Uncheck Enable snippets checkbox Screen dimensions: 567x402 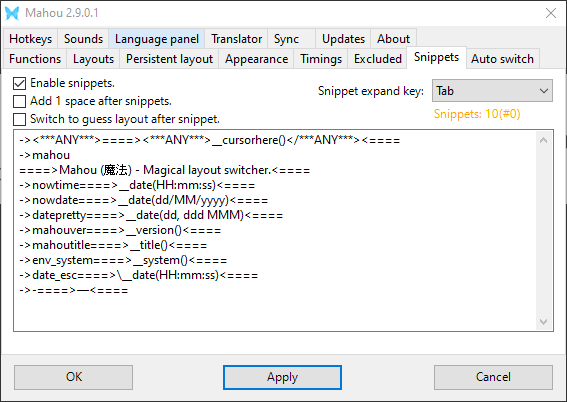pyautogui.click(x=20, y=83)
